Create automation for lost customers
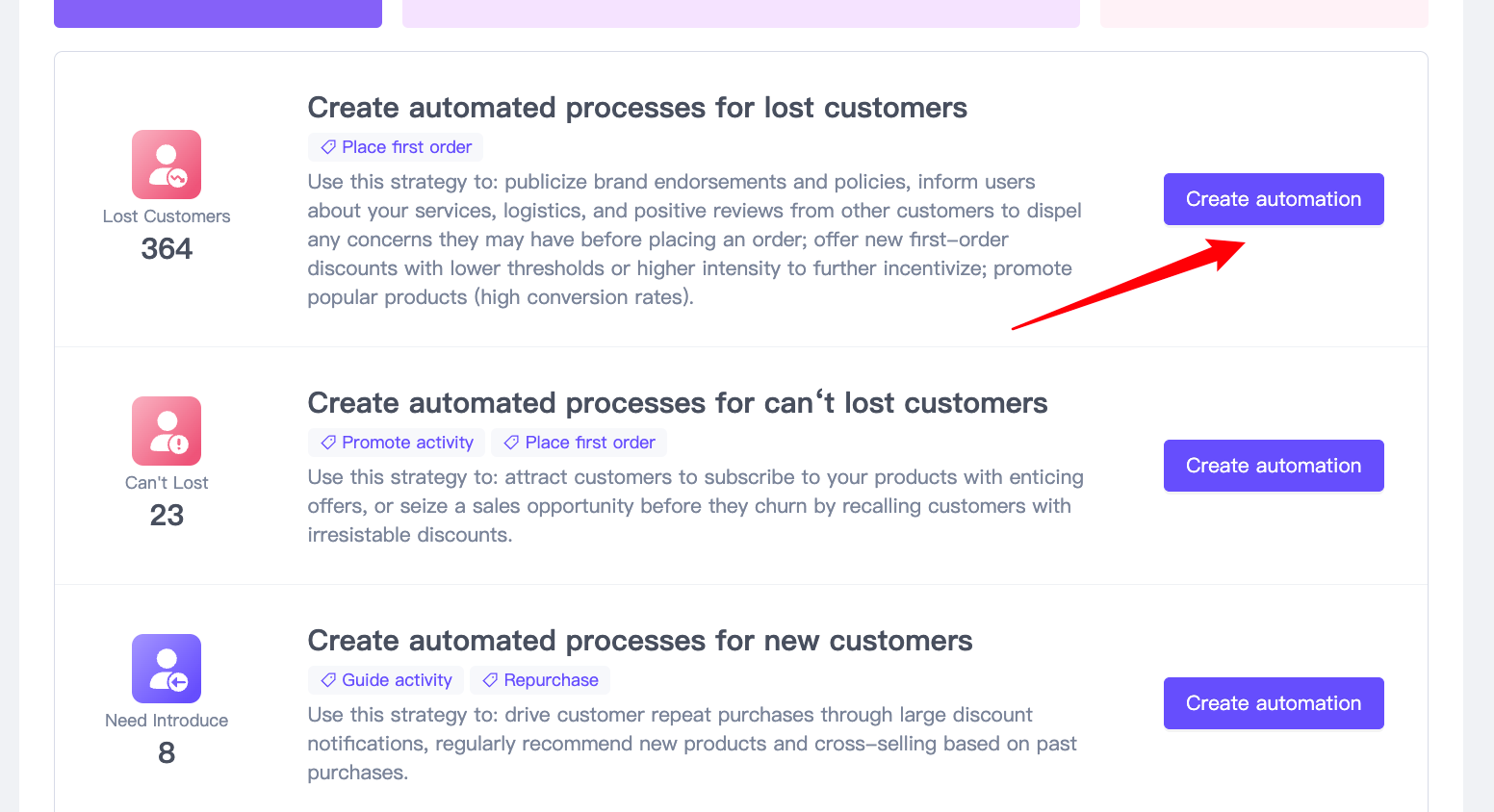 (1273, 199)
